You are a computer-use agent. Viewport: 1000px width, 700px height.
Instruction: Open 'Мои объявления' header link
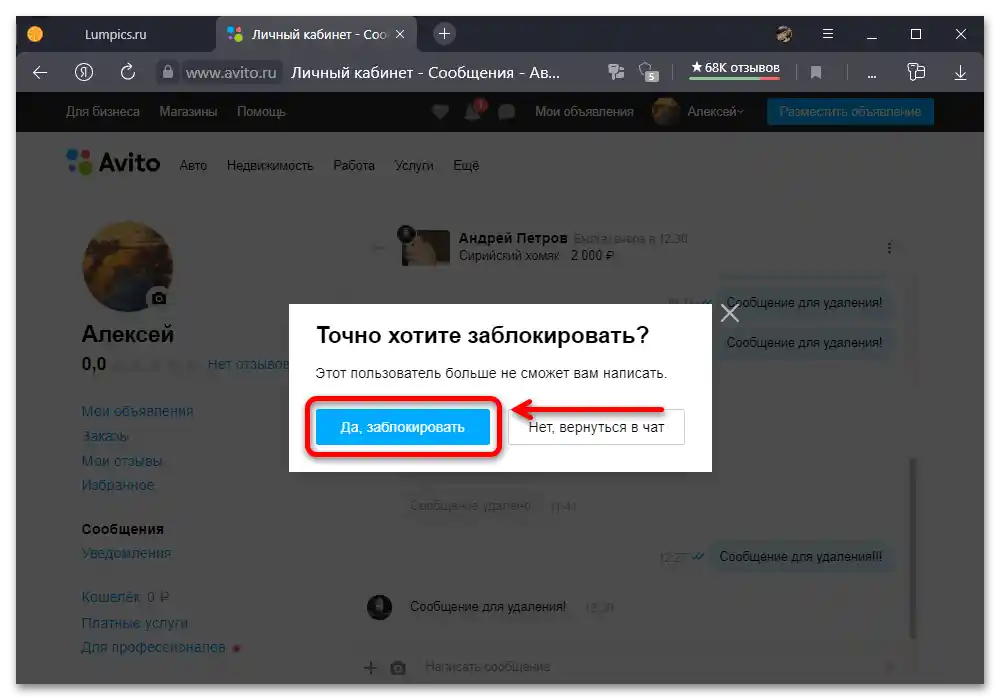tap(584, 112)
